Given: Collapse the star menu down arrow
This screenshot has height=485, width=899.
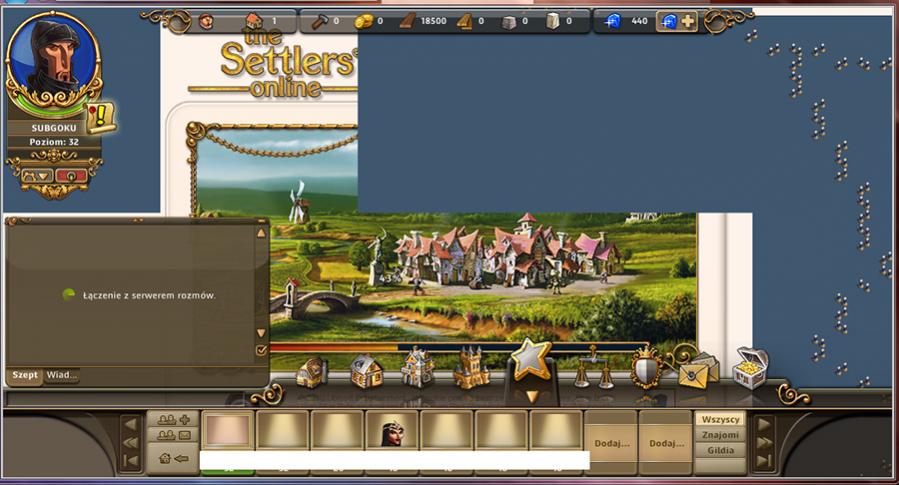Looking at the screenshot, I should coord(532,397).
